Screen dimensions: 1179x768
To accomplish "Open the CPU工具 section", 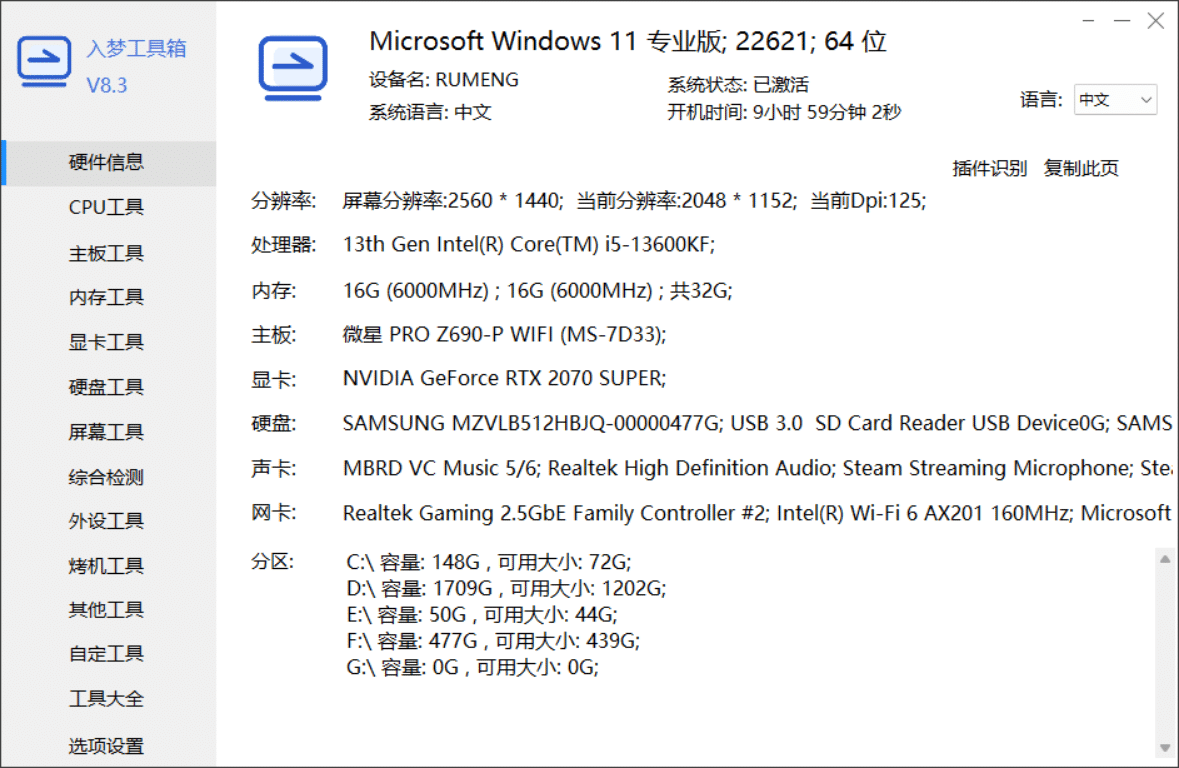I will (x=107, y=208).
